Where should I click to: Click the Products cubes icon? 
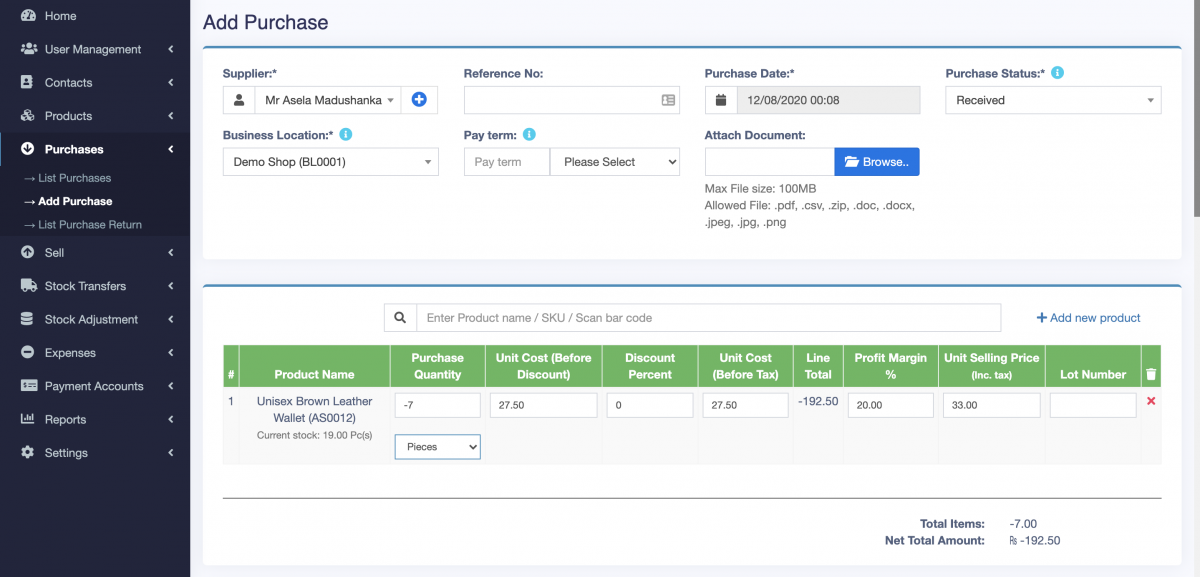[x=27, y=116]
